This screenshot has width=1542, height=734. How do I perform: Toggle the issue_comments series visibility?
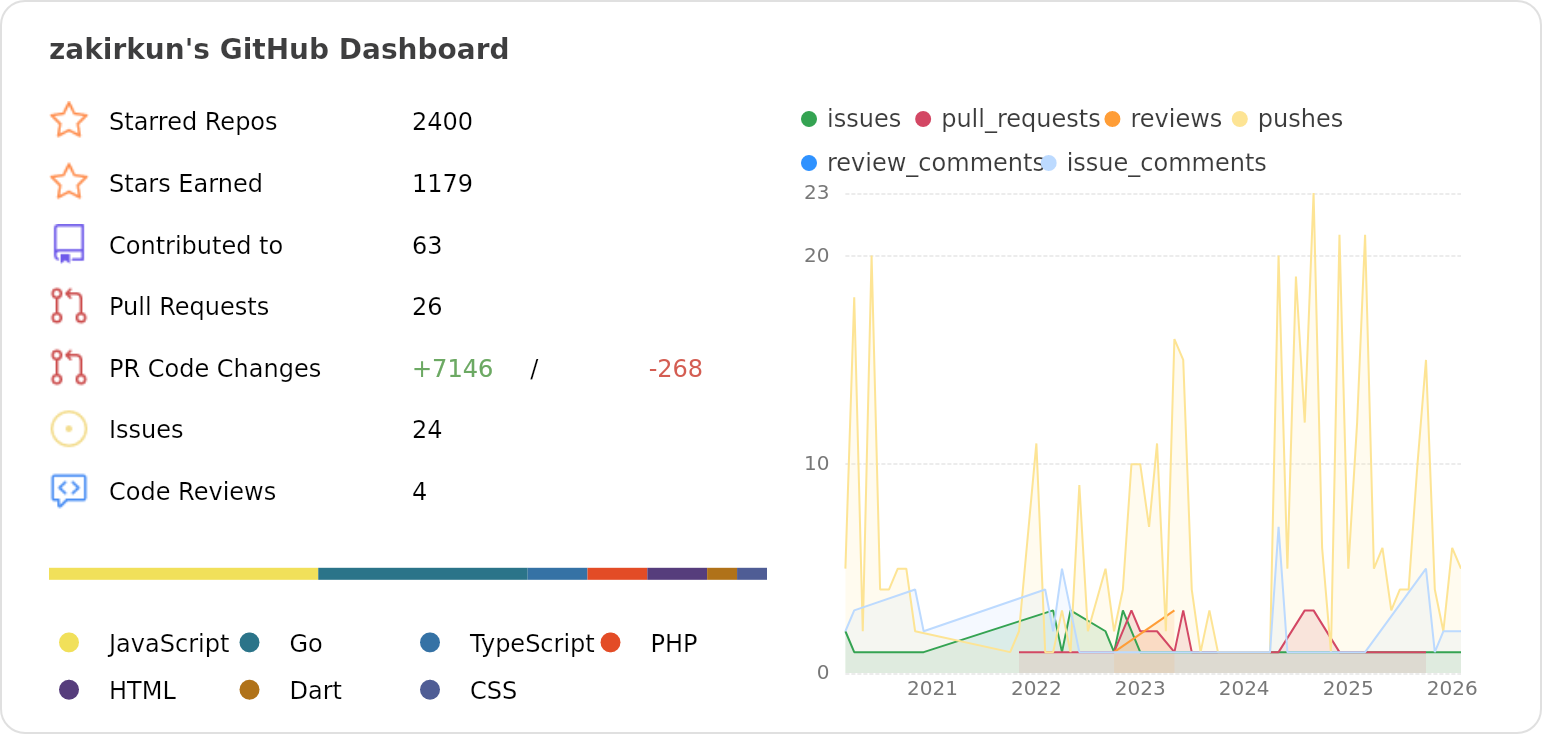pyautogui.click(x=1166, y=162)
